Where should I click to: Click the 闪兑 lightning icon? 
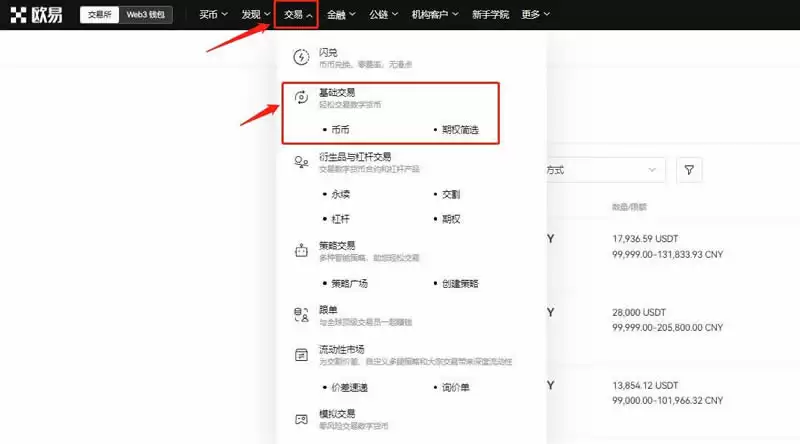[x=301, y=57]
